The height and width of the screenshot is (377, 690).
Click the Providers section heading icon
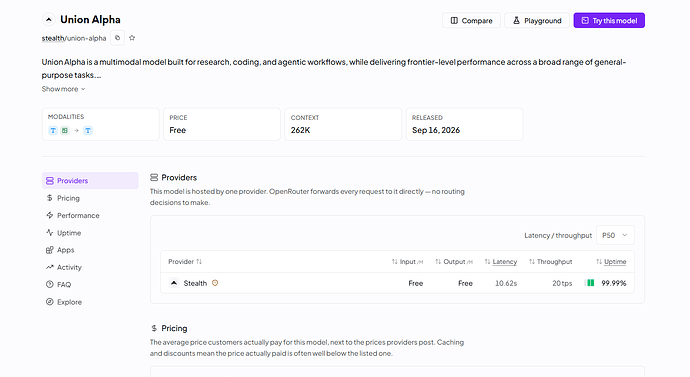[x=154, y=177]
